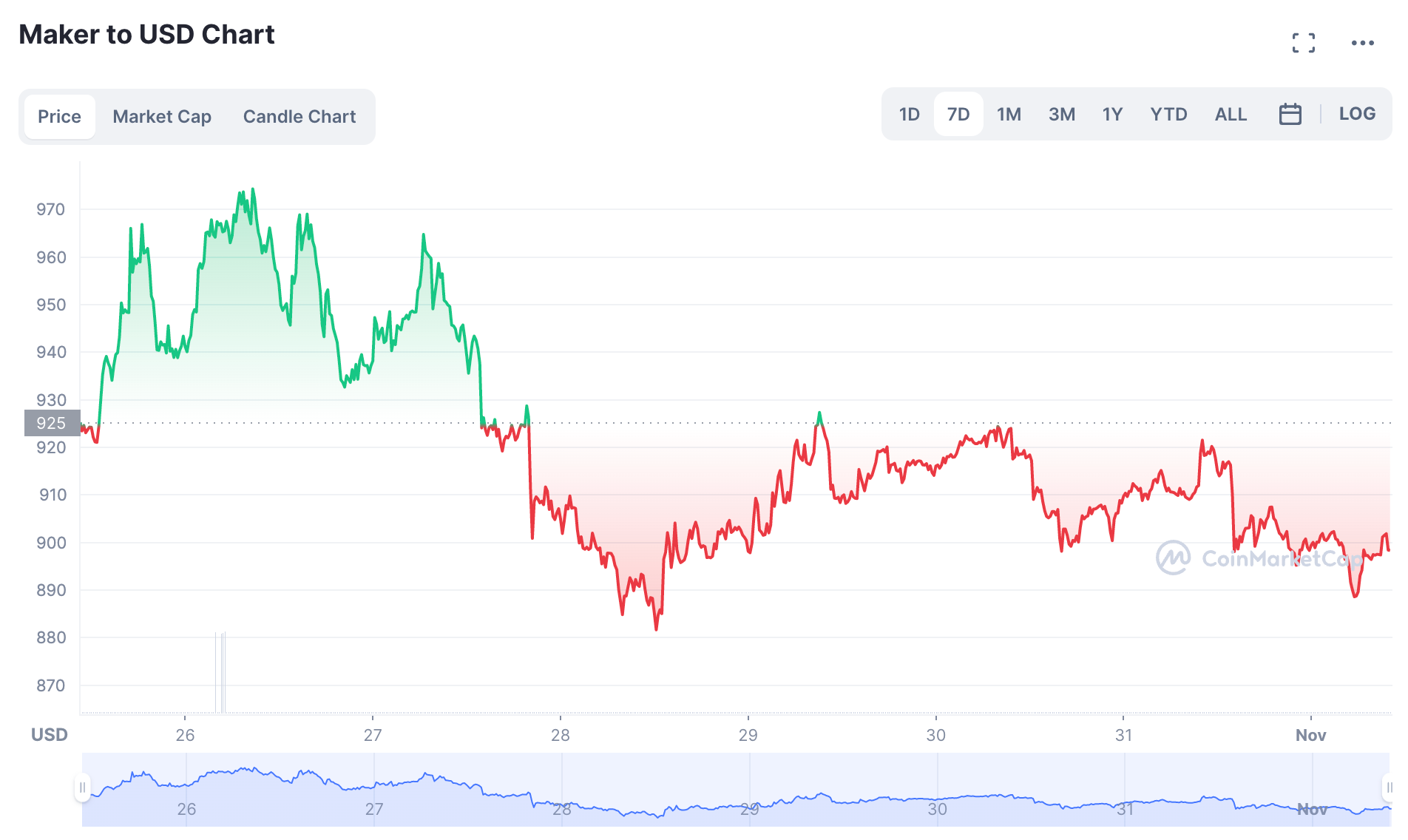Select the 7D highlighted timeframe
The height and width of the screenshot is (840, 1408).
coord(958,113)
